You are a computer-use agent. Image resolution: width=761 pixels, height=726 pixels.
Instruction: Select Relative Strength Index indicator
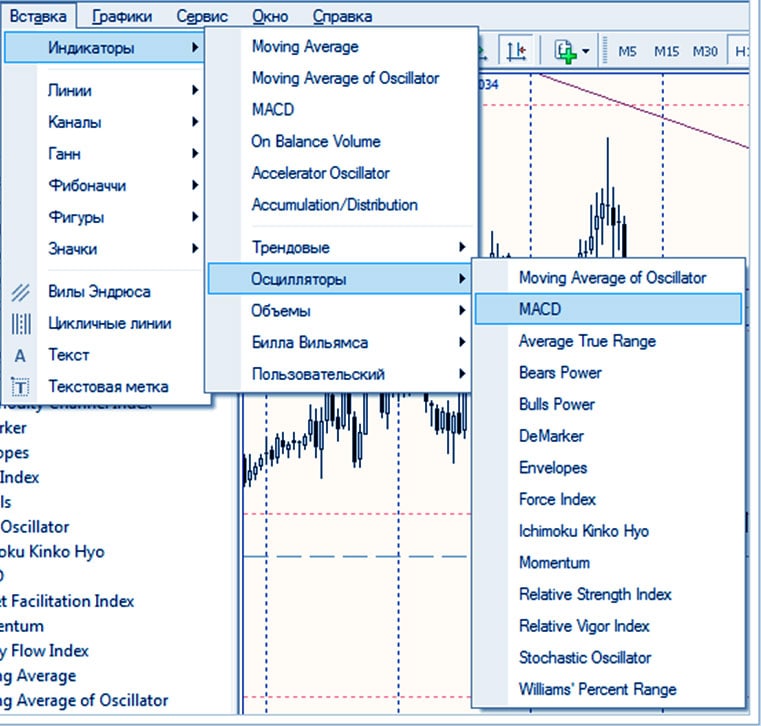coord(595,594)
